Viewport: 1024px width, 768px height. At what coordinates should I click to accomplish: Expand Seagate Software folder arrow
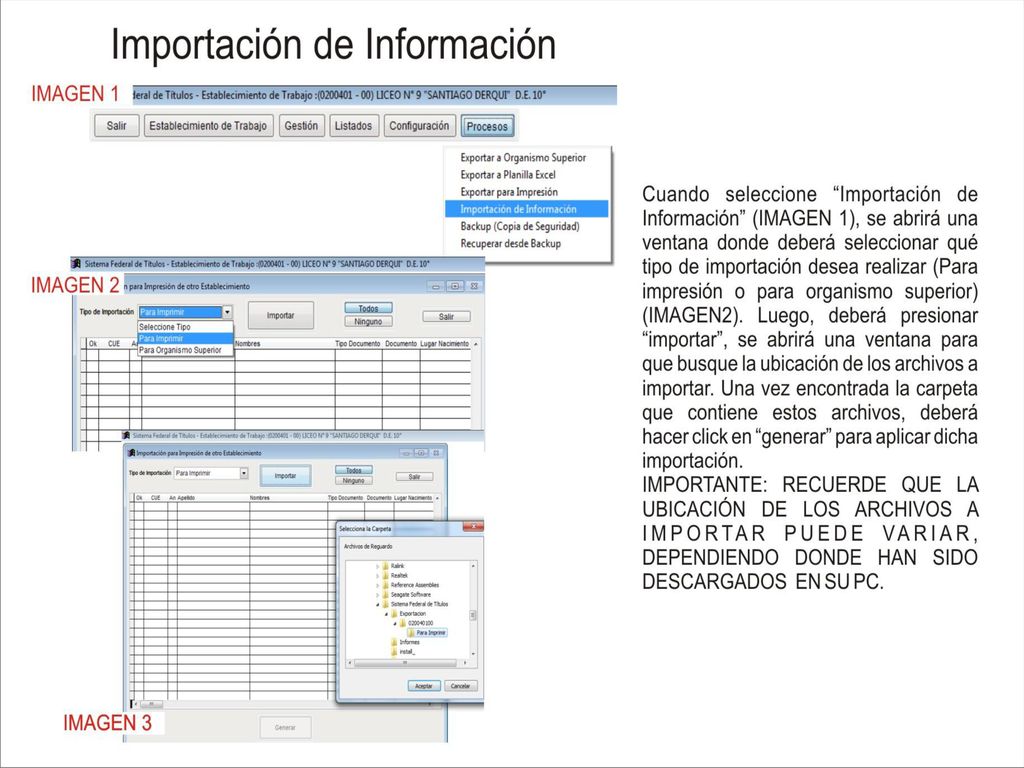point(377,594)
